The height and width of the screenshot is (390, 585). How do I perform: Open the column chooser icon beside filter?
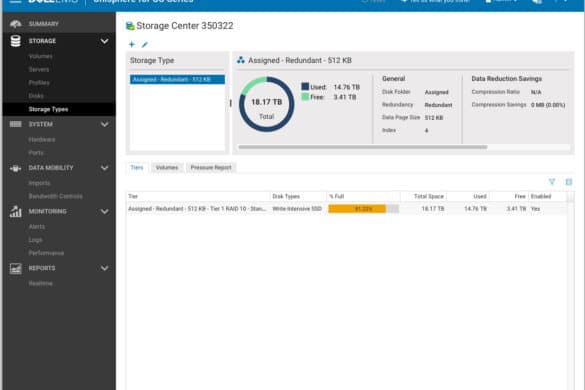coord(569,182)
